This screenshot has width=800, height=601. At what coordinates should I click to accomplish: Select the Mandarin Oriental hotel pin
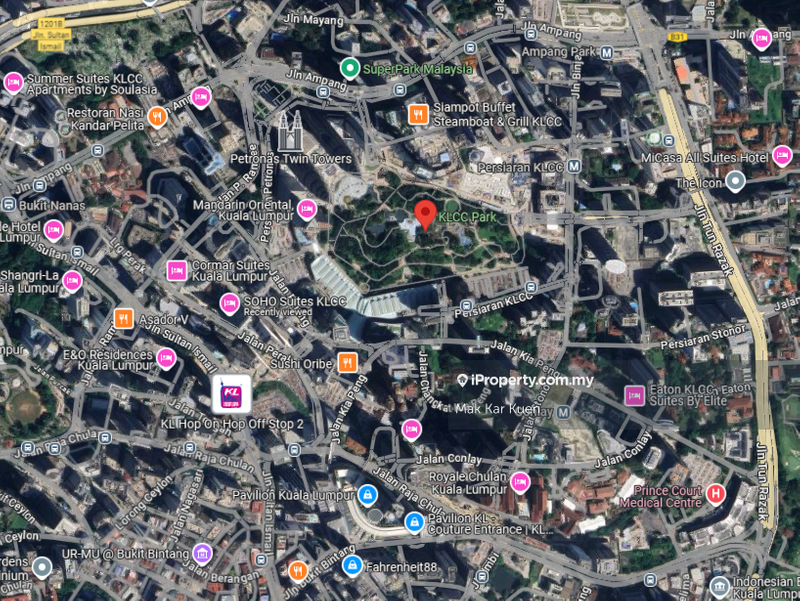coord(307,210)
